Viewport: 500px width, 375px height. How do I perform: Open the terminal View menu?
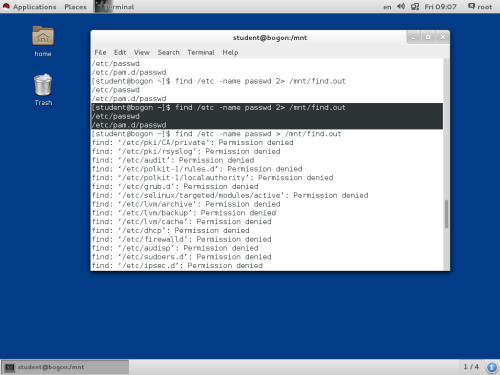142,52
